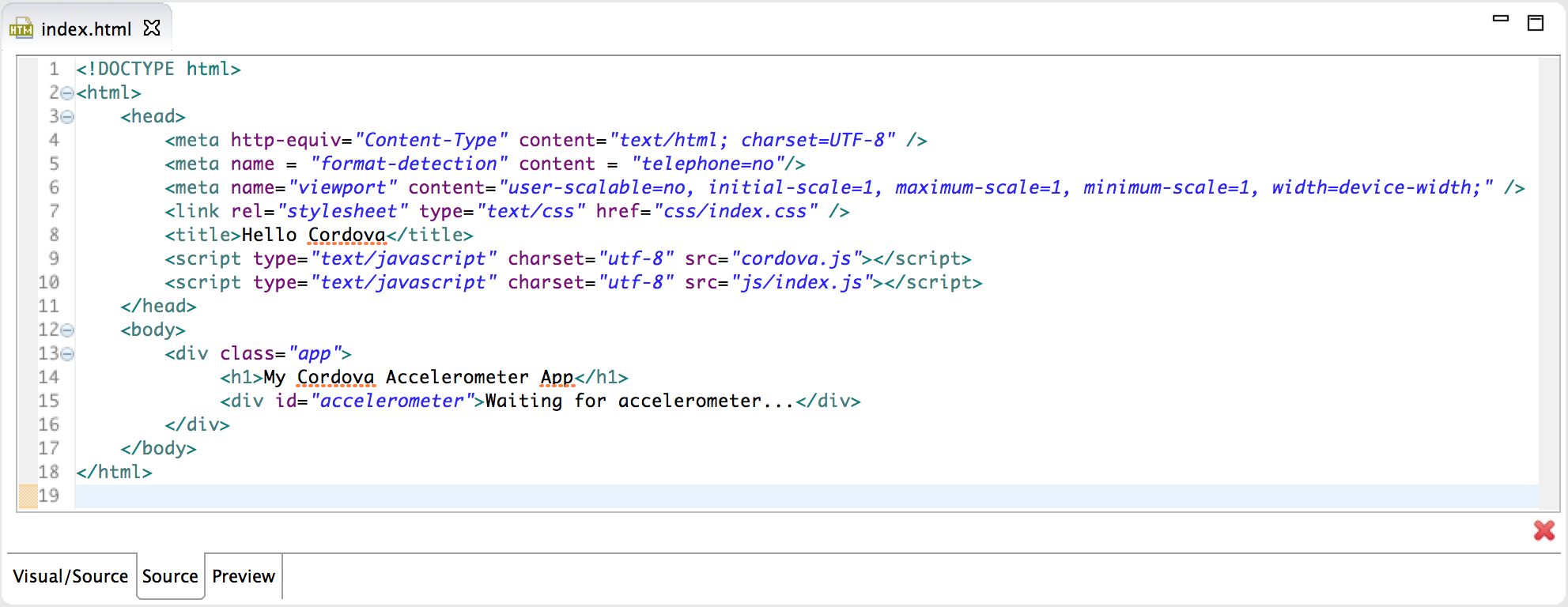
Task: Place cursor on empty line 19
Action: (x=807, y=496)
